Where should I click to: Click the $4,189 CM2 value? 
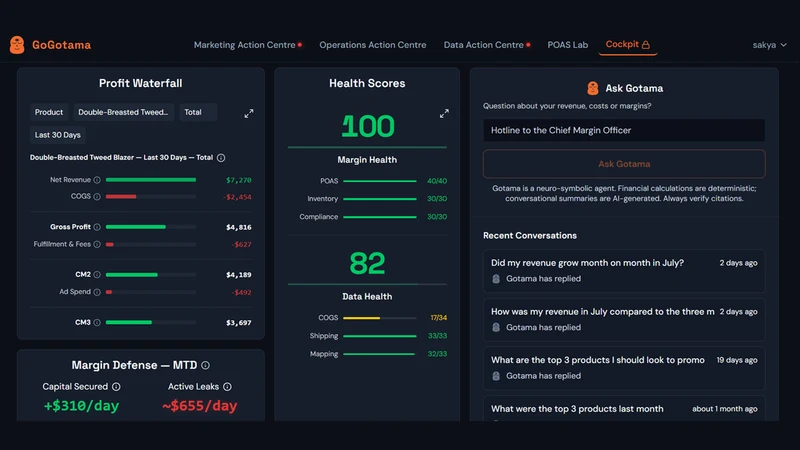[x=239, y=274]
